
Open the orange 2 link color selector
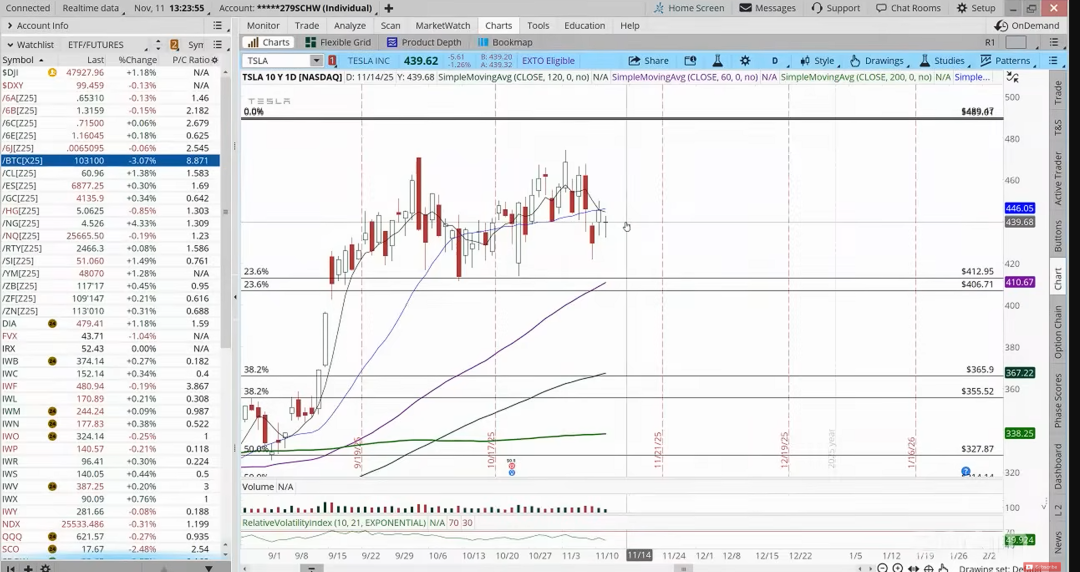click(174, 44)
